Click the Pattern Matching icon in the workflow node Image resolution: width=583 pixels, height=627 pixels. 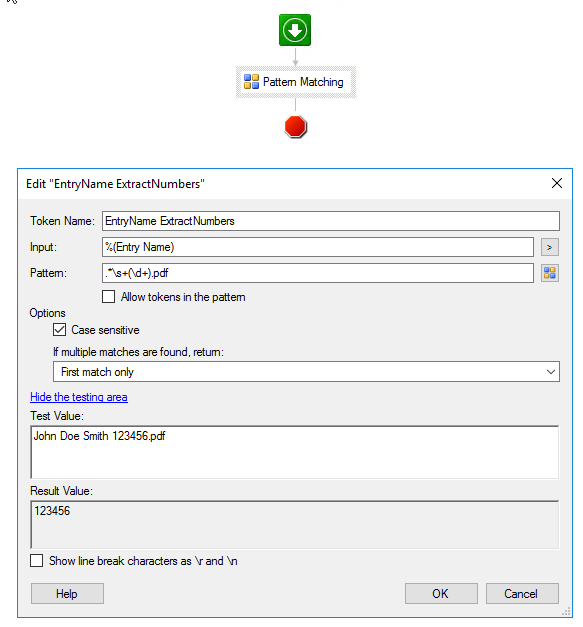[x=251, y=82]
